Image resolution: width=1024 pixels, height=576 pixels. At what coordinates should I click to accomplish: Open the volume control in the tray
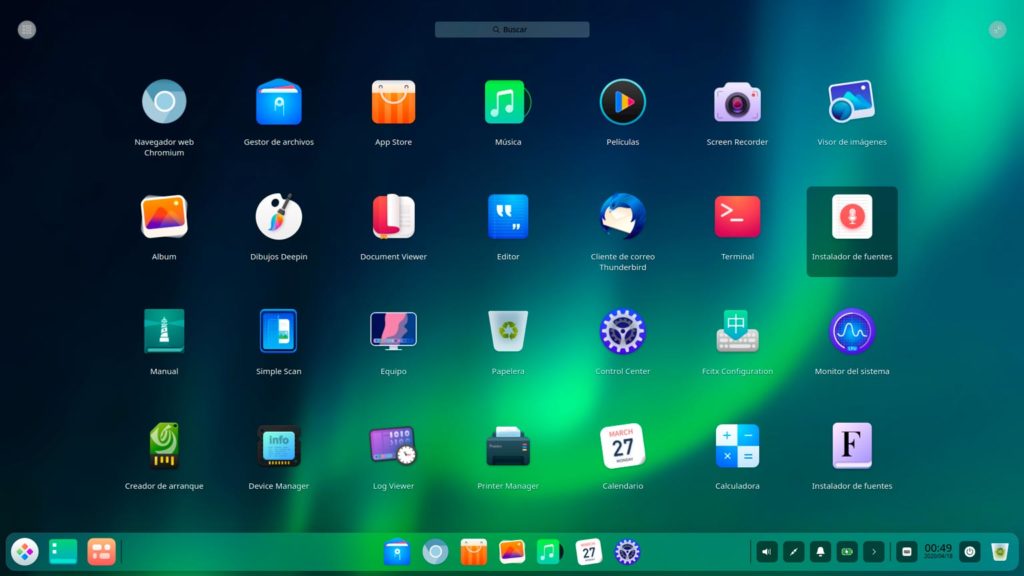click(x=767, y=552)
